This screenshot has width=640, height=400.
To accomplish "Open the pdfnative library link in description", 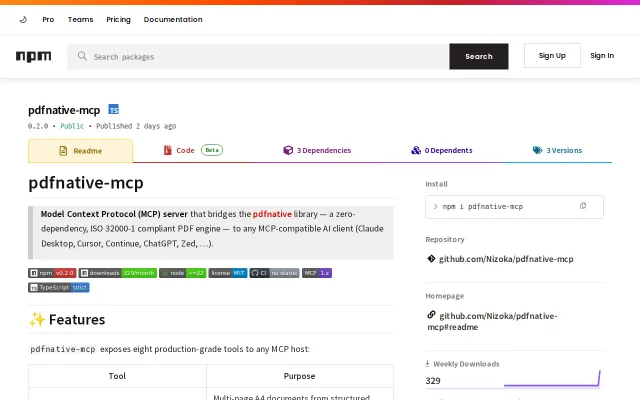I will pyautogui.click(x=272, y=214).
